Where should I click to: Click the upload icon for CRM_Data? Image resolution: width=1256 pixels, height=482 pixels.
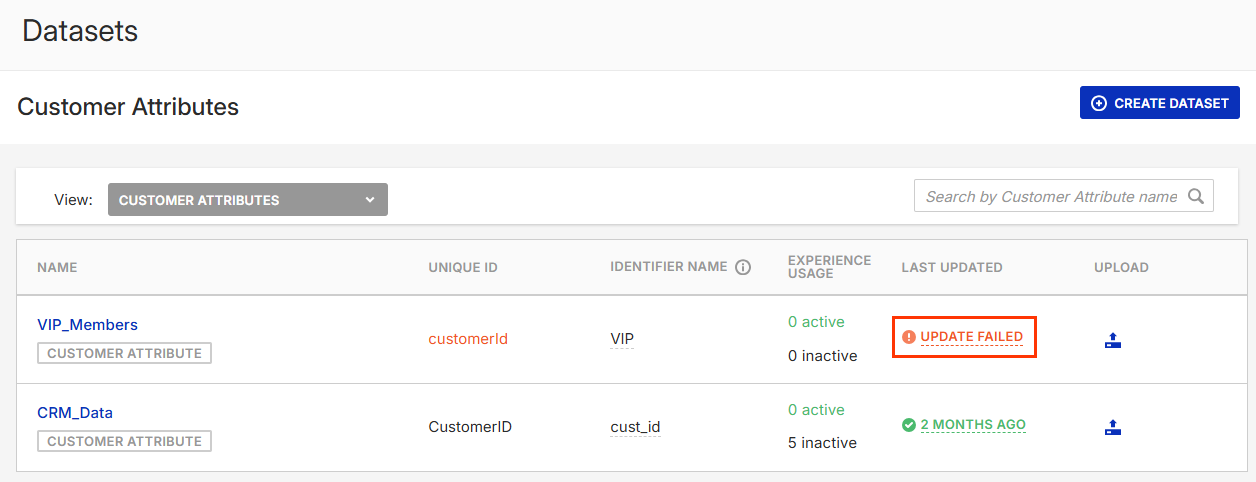tap(1113, 427)
